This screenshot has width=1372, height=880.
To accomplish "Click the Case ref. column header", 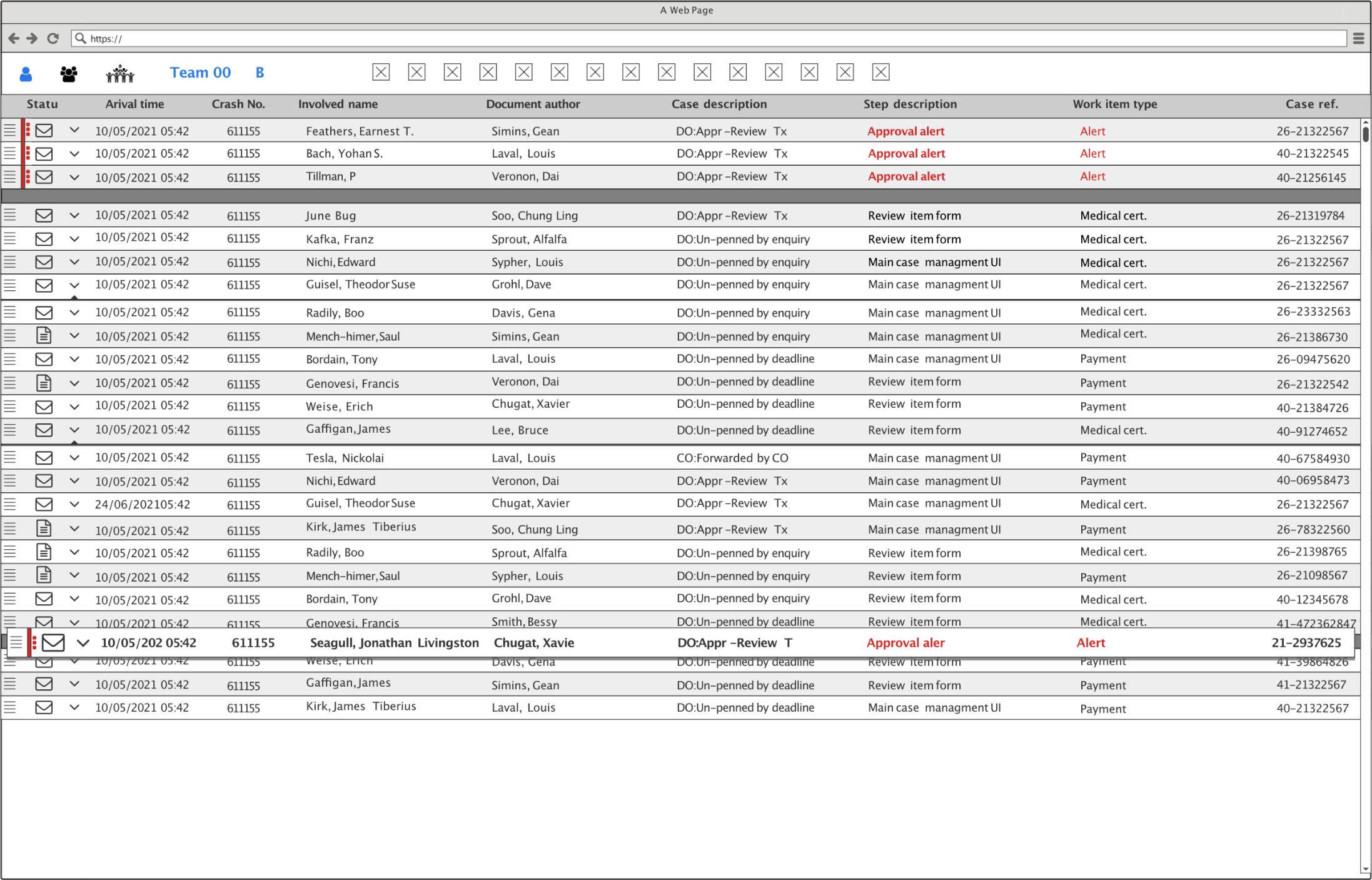I will 1311,104.
